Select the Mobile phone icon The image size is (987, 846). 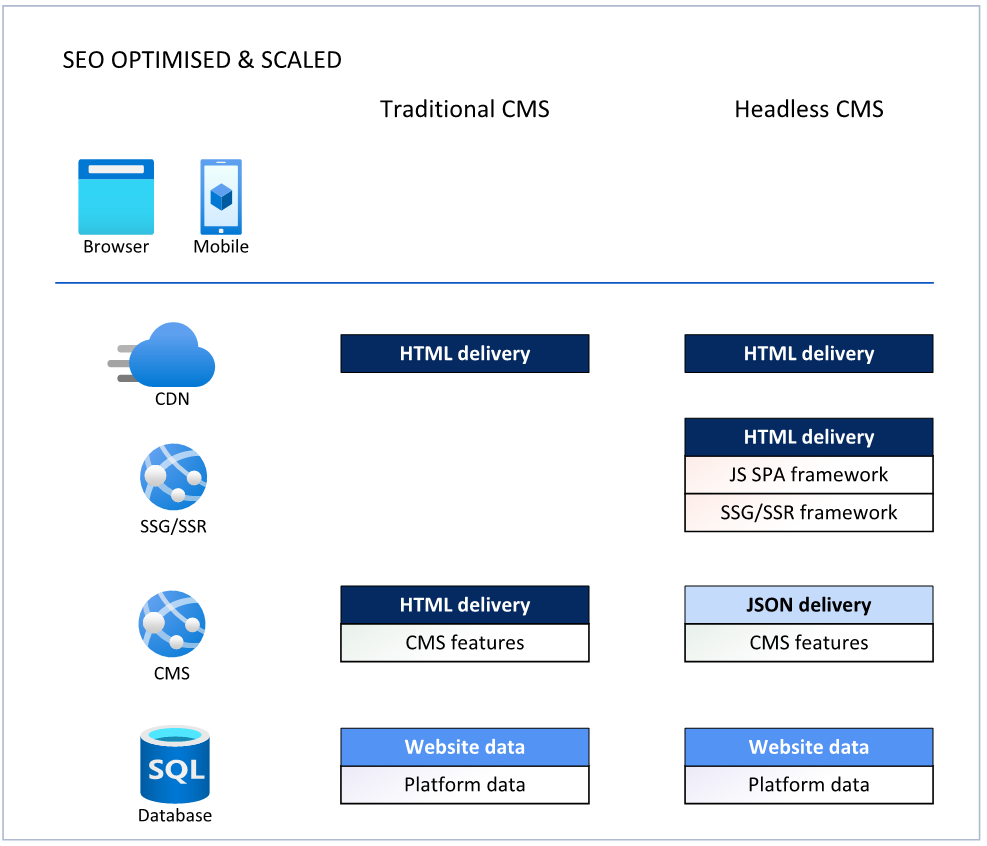pos(221,196)
